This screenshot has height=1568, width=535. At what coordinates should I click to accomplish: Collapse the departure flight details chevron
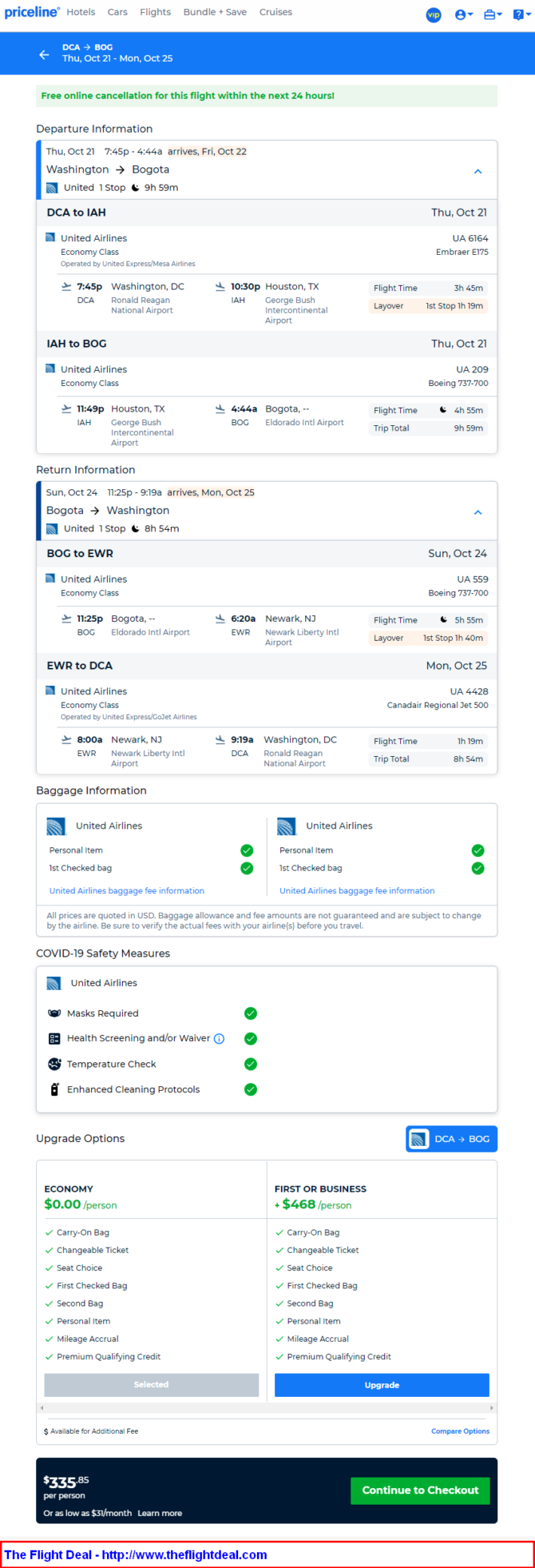pos(478,171)
